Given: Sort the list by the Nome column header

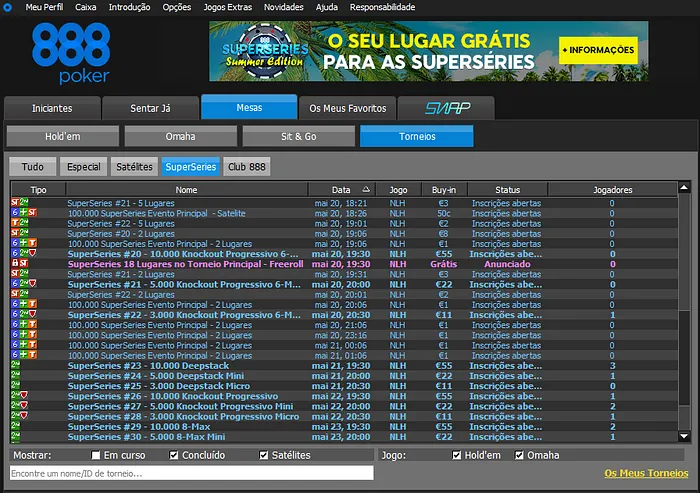Looking at the screenshot, I should (x=187, y=190).
